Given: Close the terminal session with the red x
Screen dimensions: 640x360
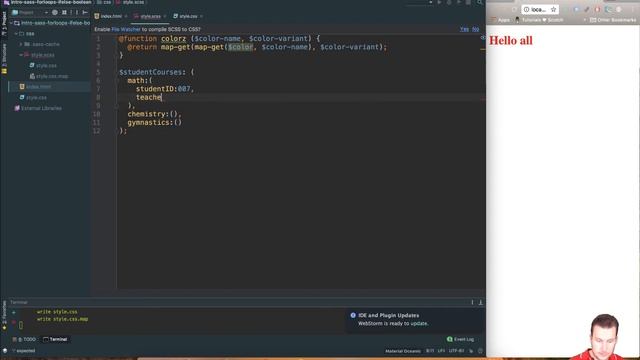Looking at the screenshot, I should (x=13, y=322).
